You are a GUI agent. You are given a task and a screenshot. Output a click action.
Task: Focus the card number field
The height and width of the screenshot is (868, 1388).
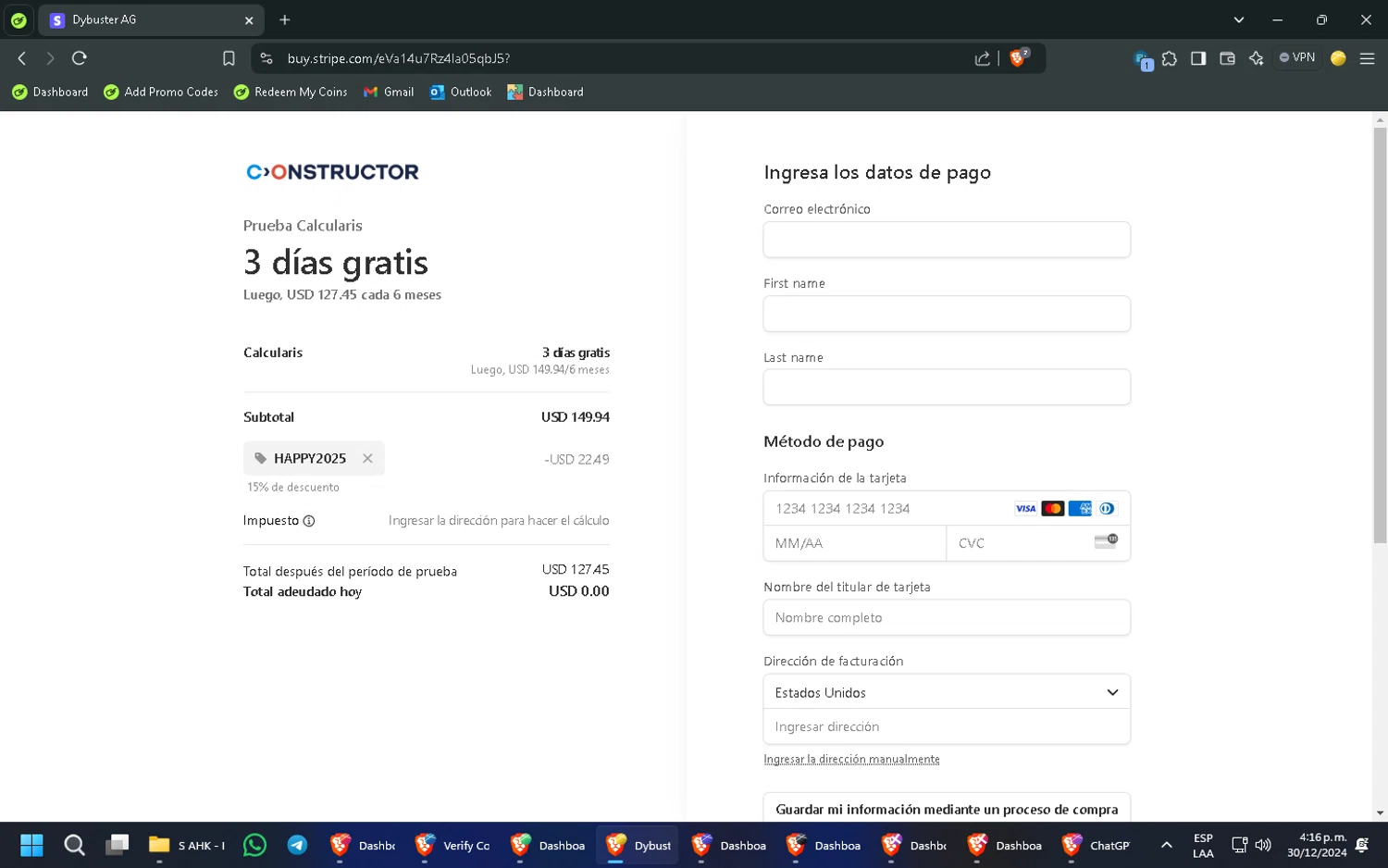pos(947,508)
